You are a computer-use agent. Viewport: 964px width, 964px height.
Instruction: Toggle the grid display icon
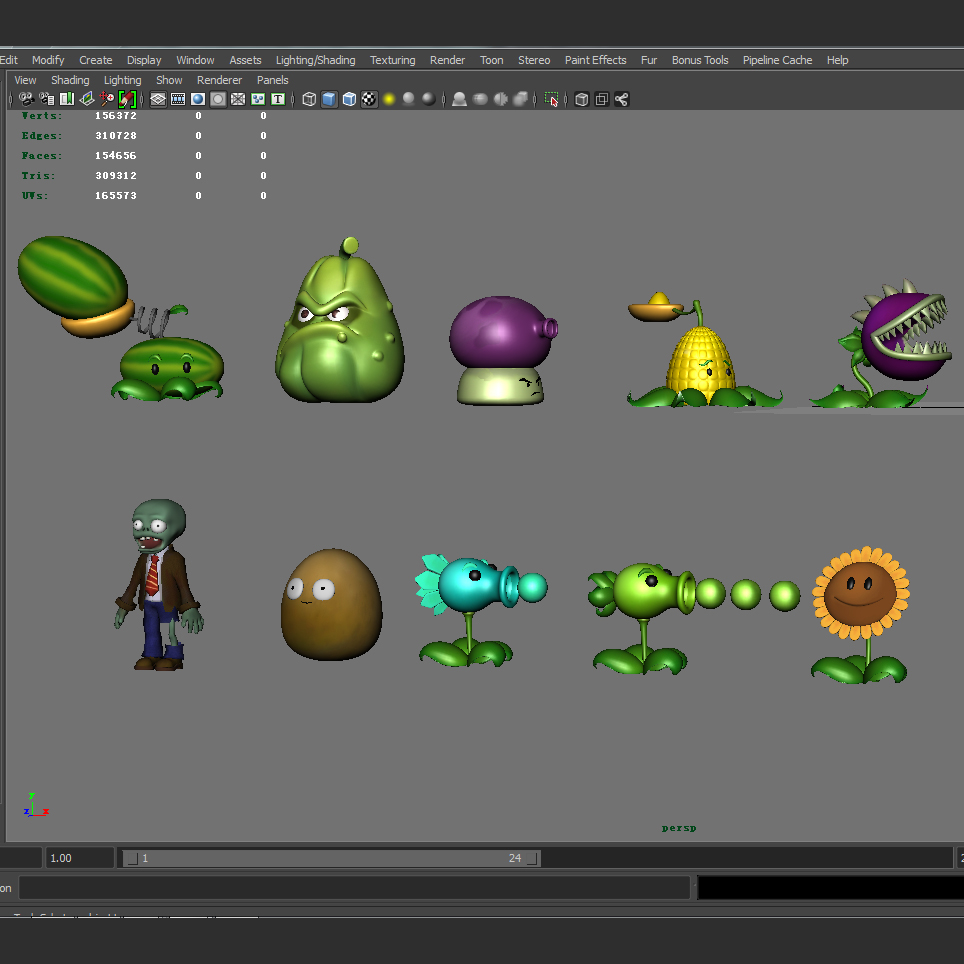[157, 99]
